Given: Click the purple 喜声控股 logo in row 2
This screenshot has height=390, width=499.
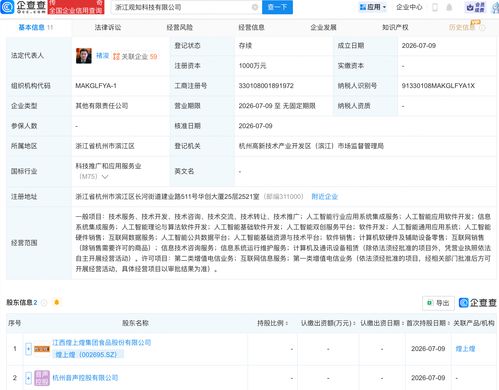Looking at the screenshot, I should (x=42, y=378).
